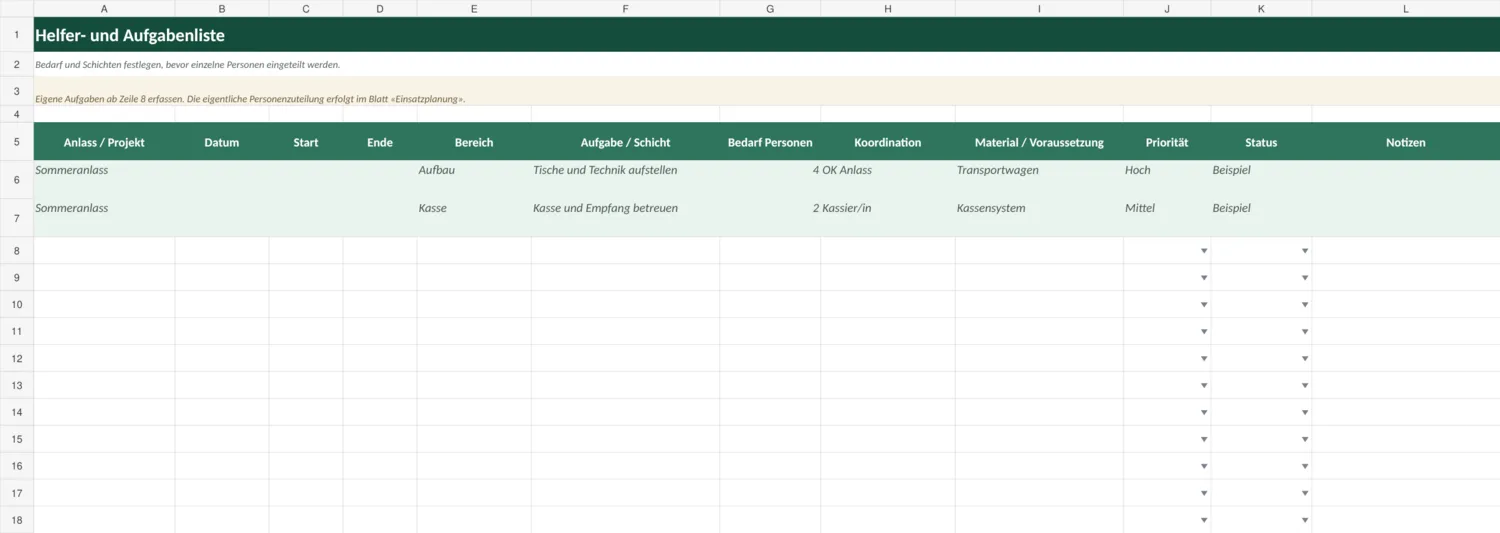Select the 'Bedarf Personen' header cell
1500x533 pixels.
point(770,142)
